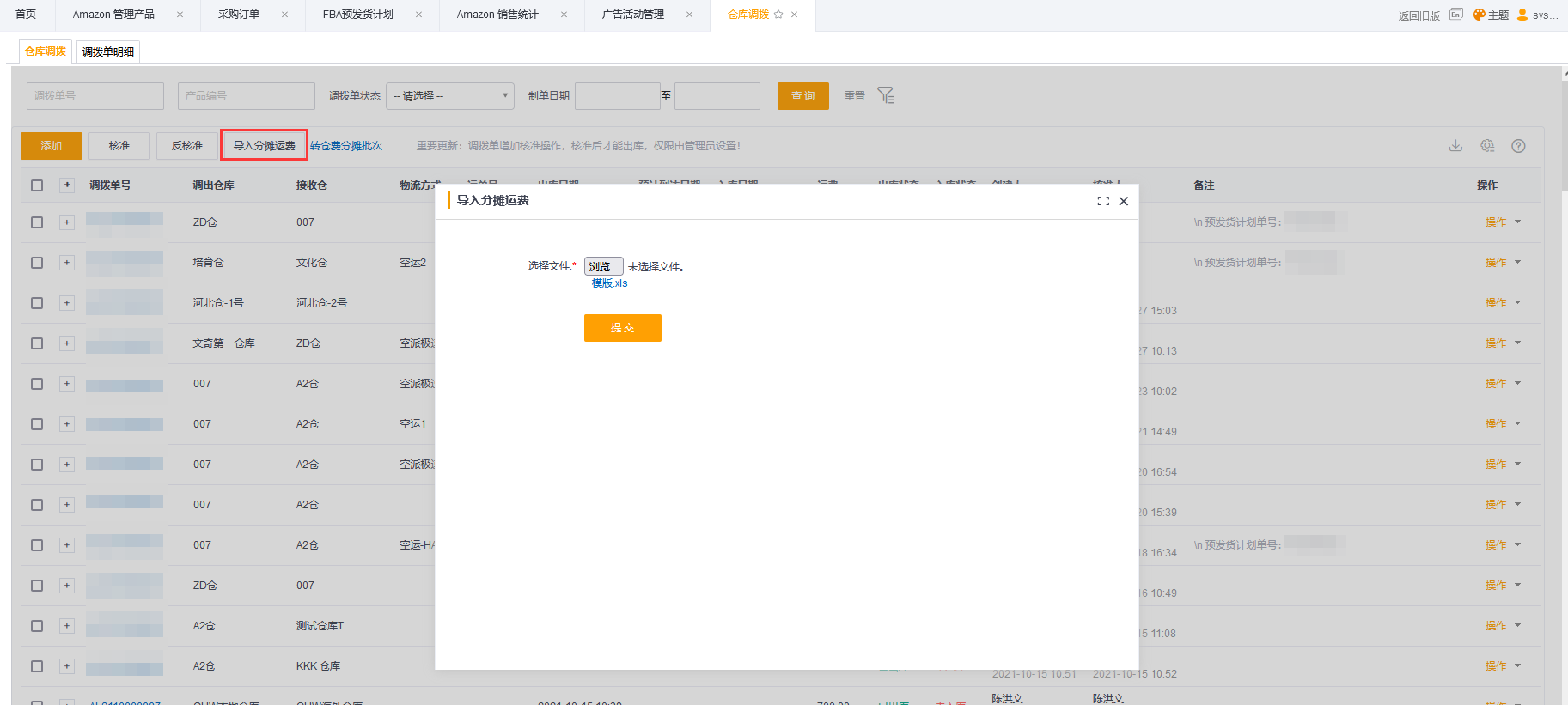Toggle the select-all checkbox in table header

37,185
